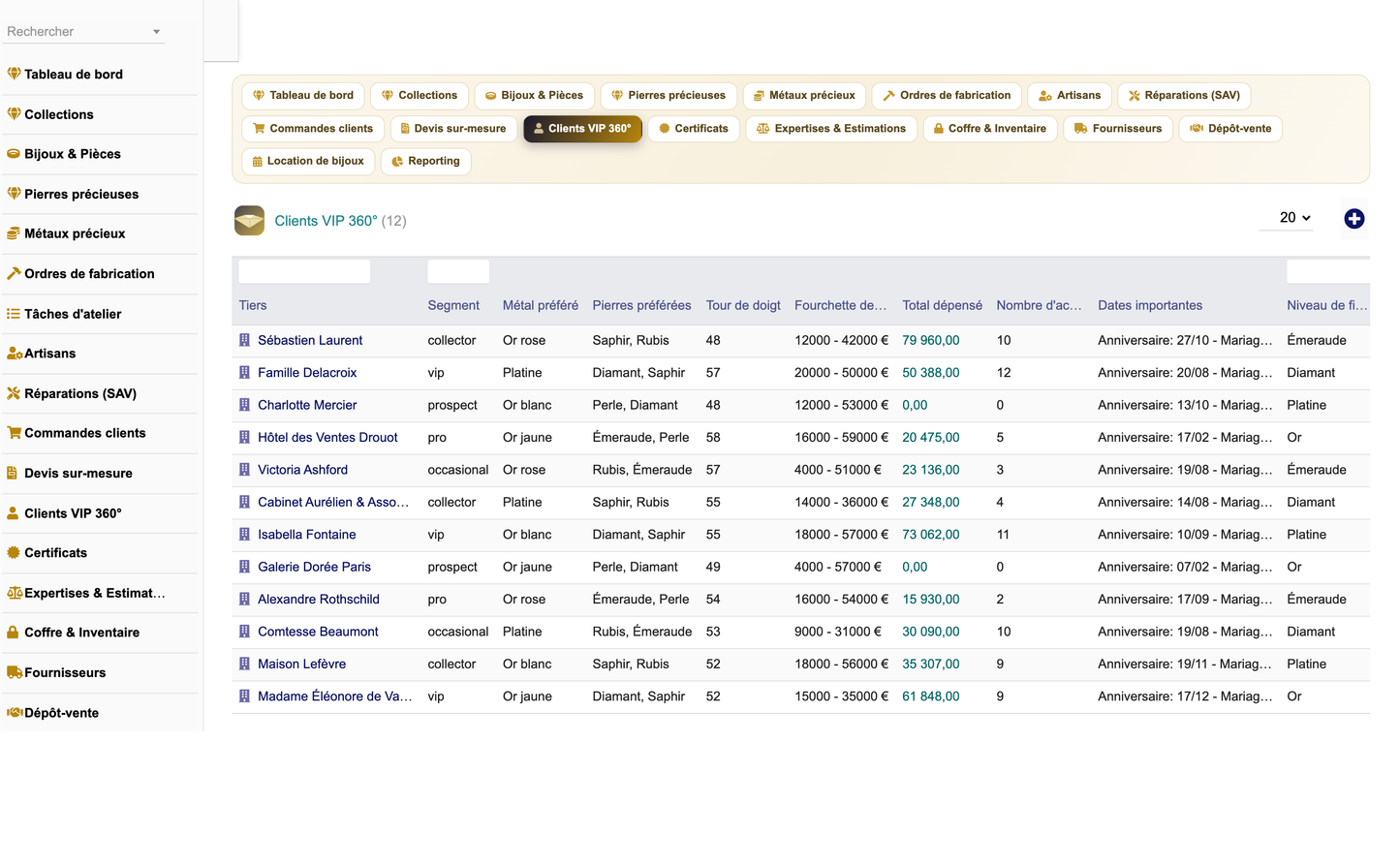Click the user icon for Clients VIP 360° in sidebar
This screenshot has height=866, width=1400.
13,512
